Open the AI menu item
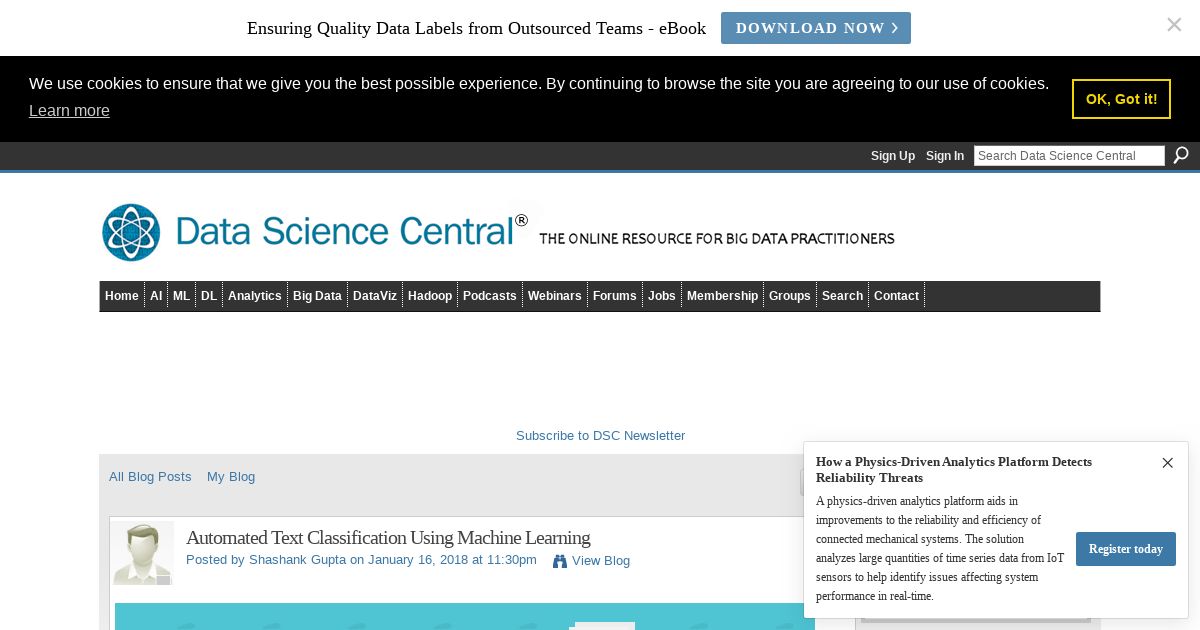The height and width of the screenshot is (630, 1200). [x=156, y=296]
